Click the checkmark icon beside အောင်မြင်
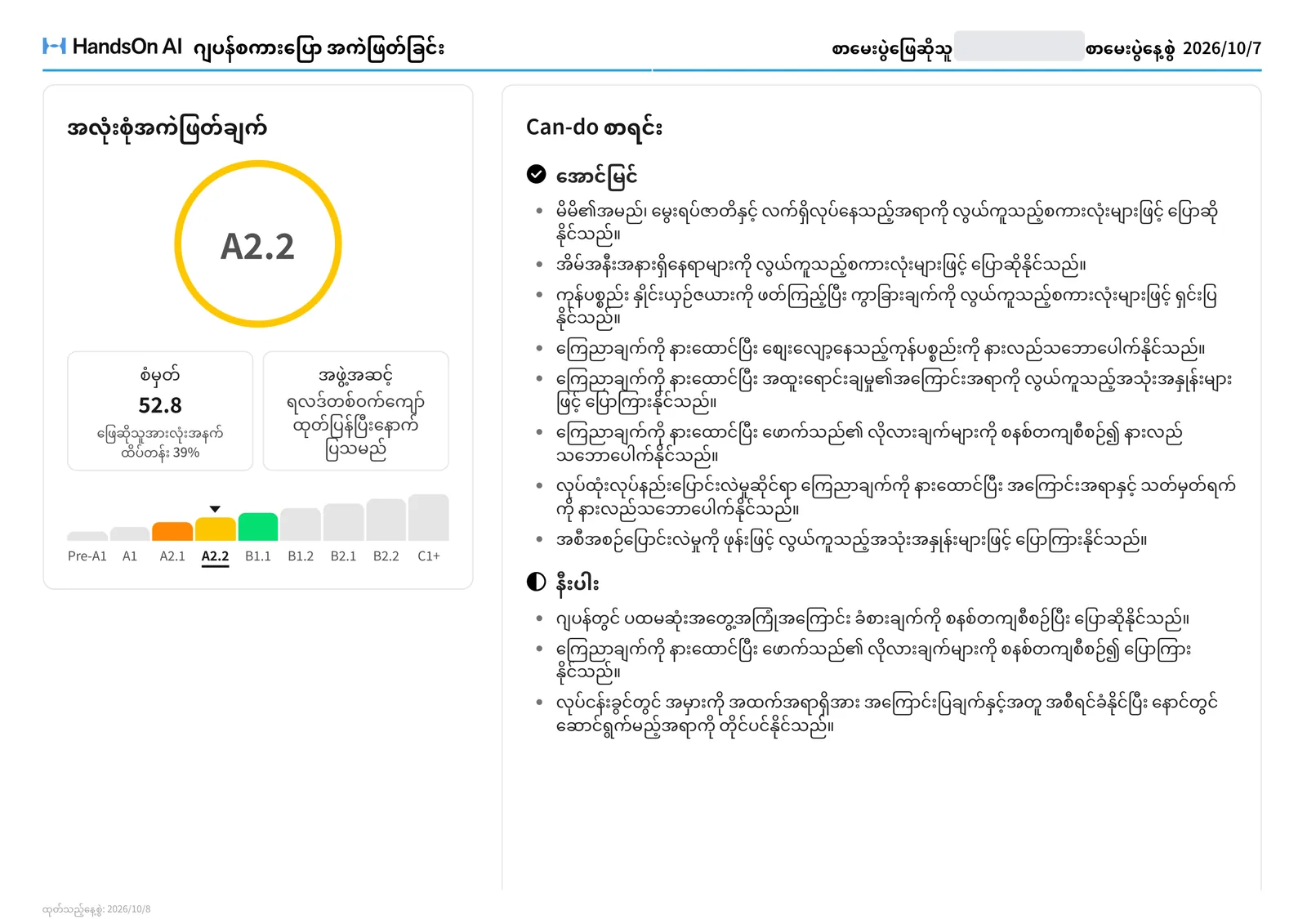Screen dimensions: 1307x924 [x=536, y=174]
